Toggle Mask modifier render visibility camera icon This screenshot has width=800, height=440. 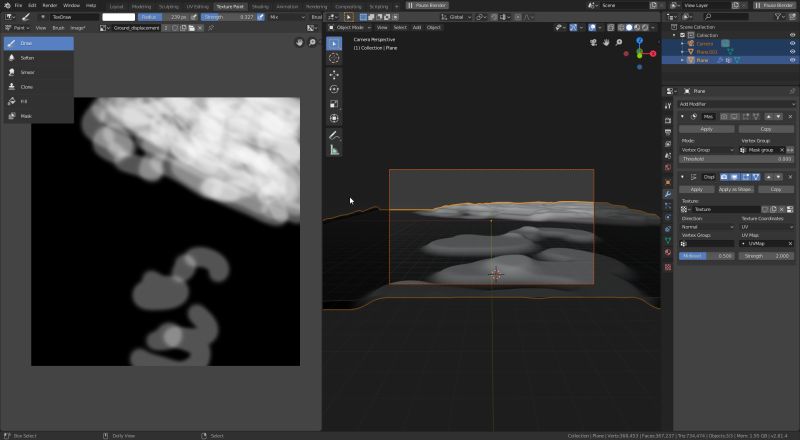pyautogui.click(x=724, y=117)
